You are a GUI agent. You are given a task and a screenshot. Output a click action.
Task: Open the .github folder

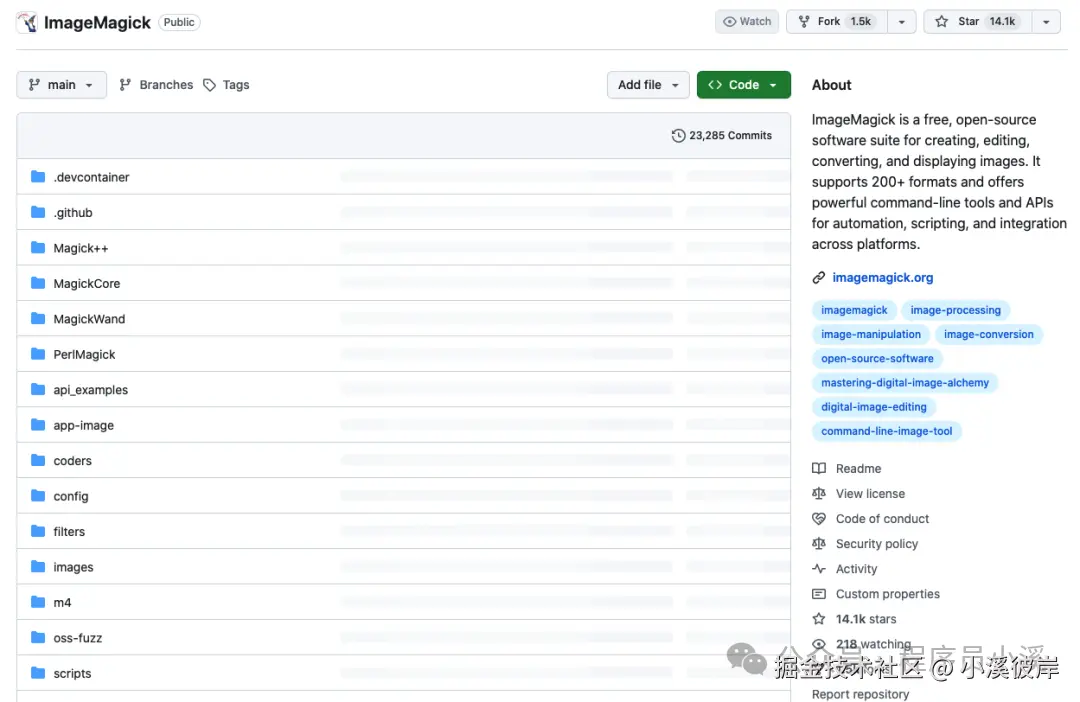coord(73,212)
